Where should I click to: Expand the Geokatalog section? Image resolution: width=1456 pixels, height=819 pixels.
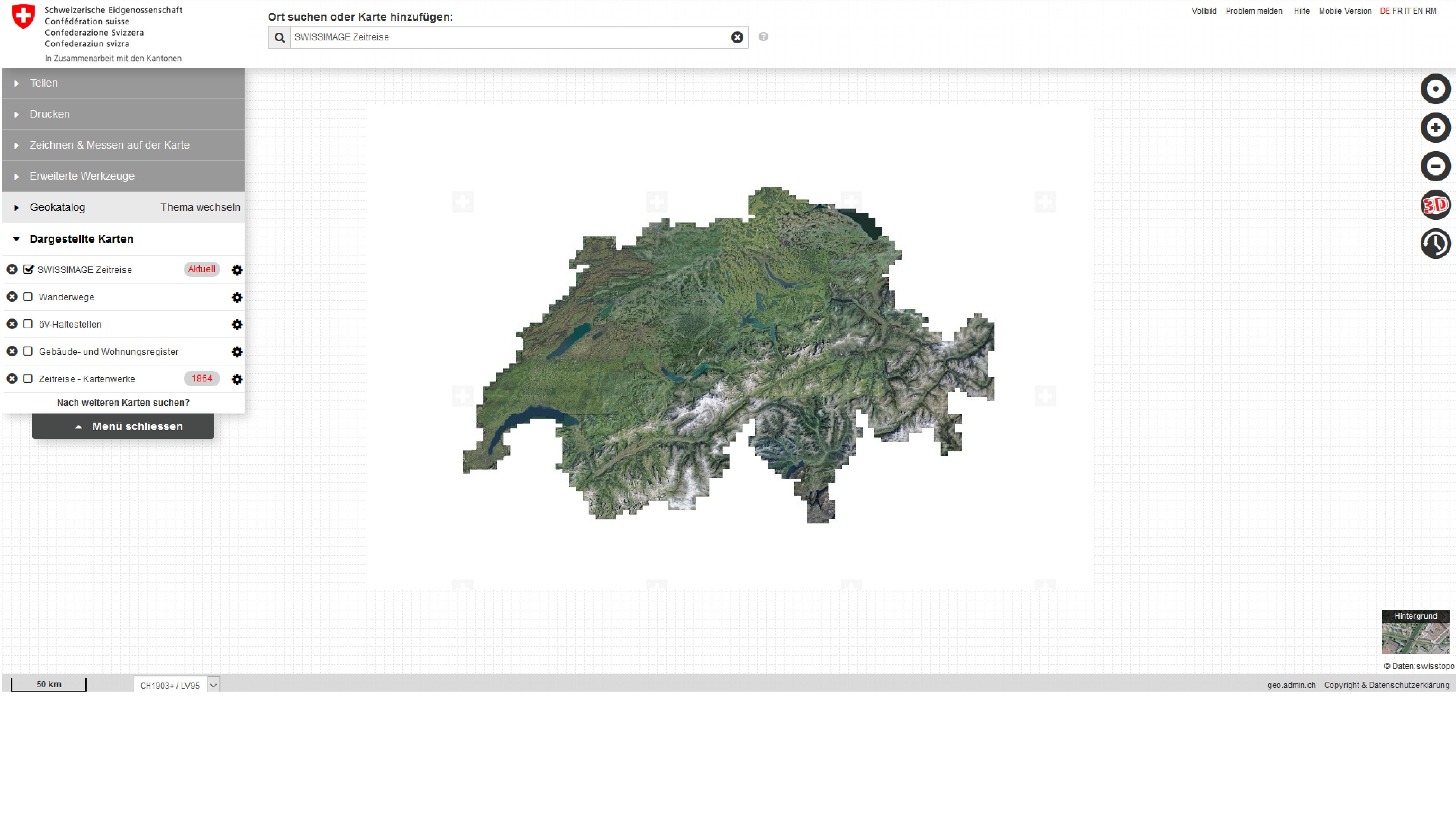pyautogui.click(x=57, y=207)
